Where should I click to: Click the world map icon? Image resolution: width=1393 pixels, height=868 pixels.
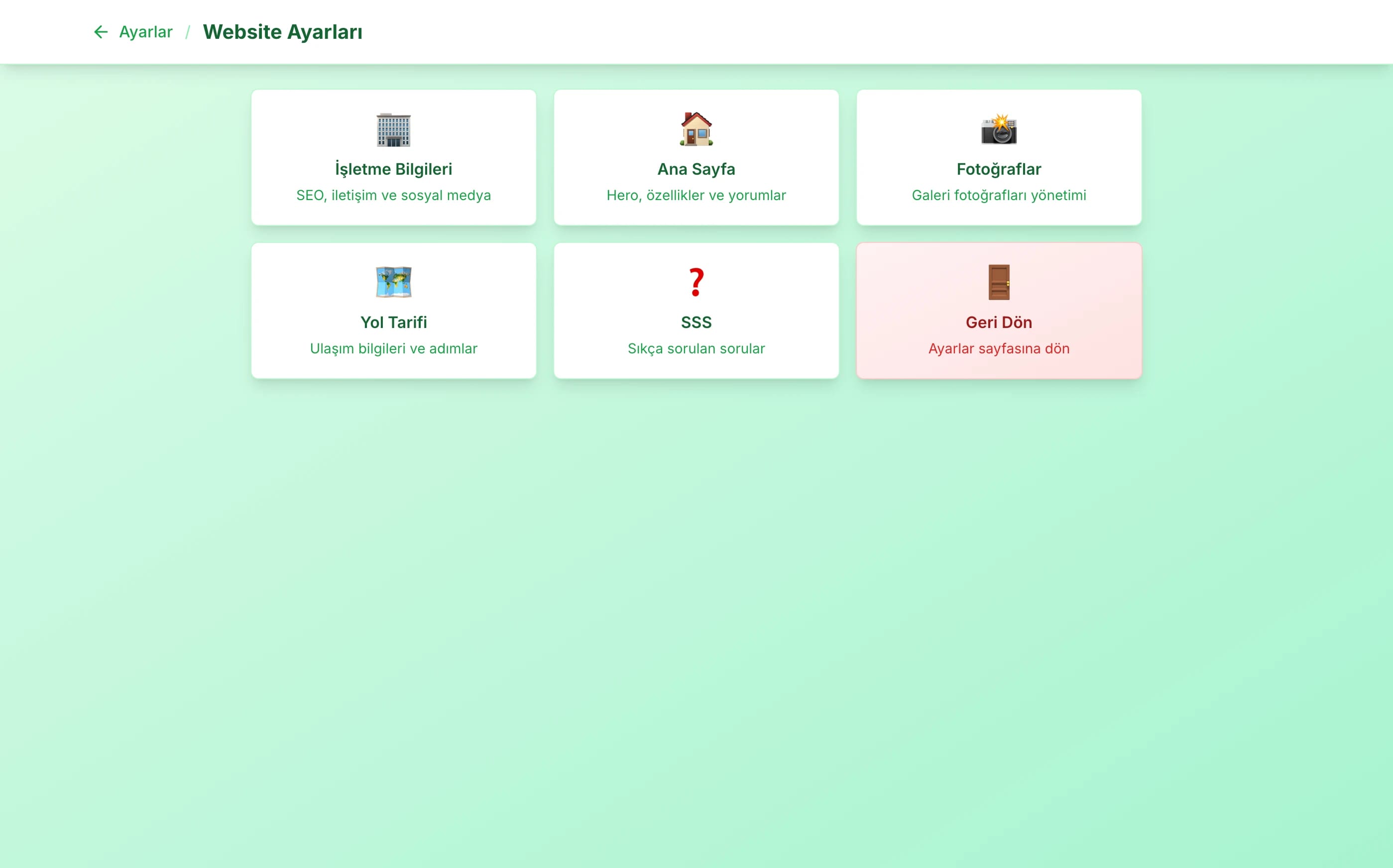click(x=393, y=282)
